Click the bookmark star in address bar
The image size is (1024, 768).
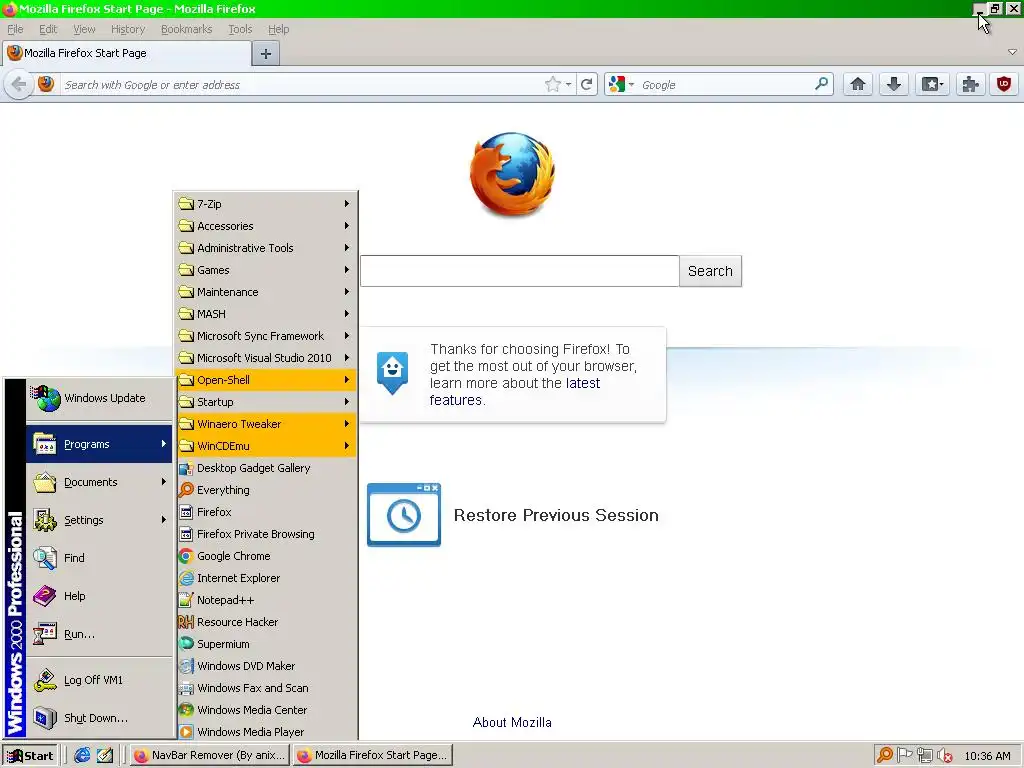pyautogui.click(x=552, y=84)
